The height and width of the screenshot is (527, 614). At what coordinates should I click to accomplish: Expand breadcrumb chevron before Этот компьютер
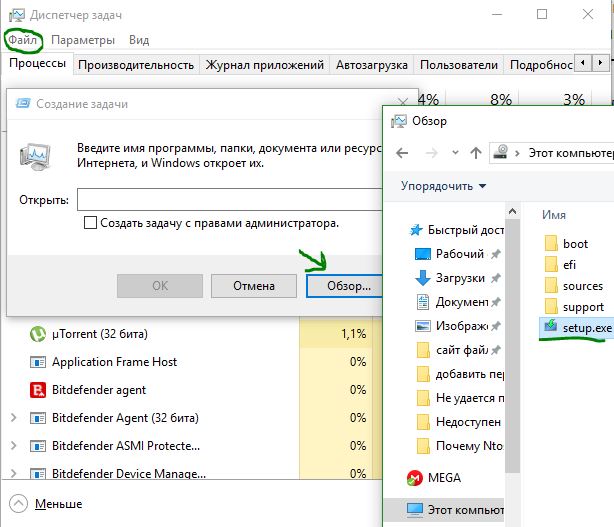(517, 153)
